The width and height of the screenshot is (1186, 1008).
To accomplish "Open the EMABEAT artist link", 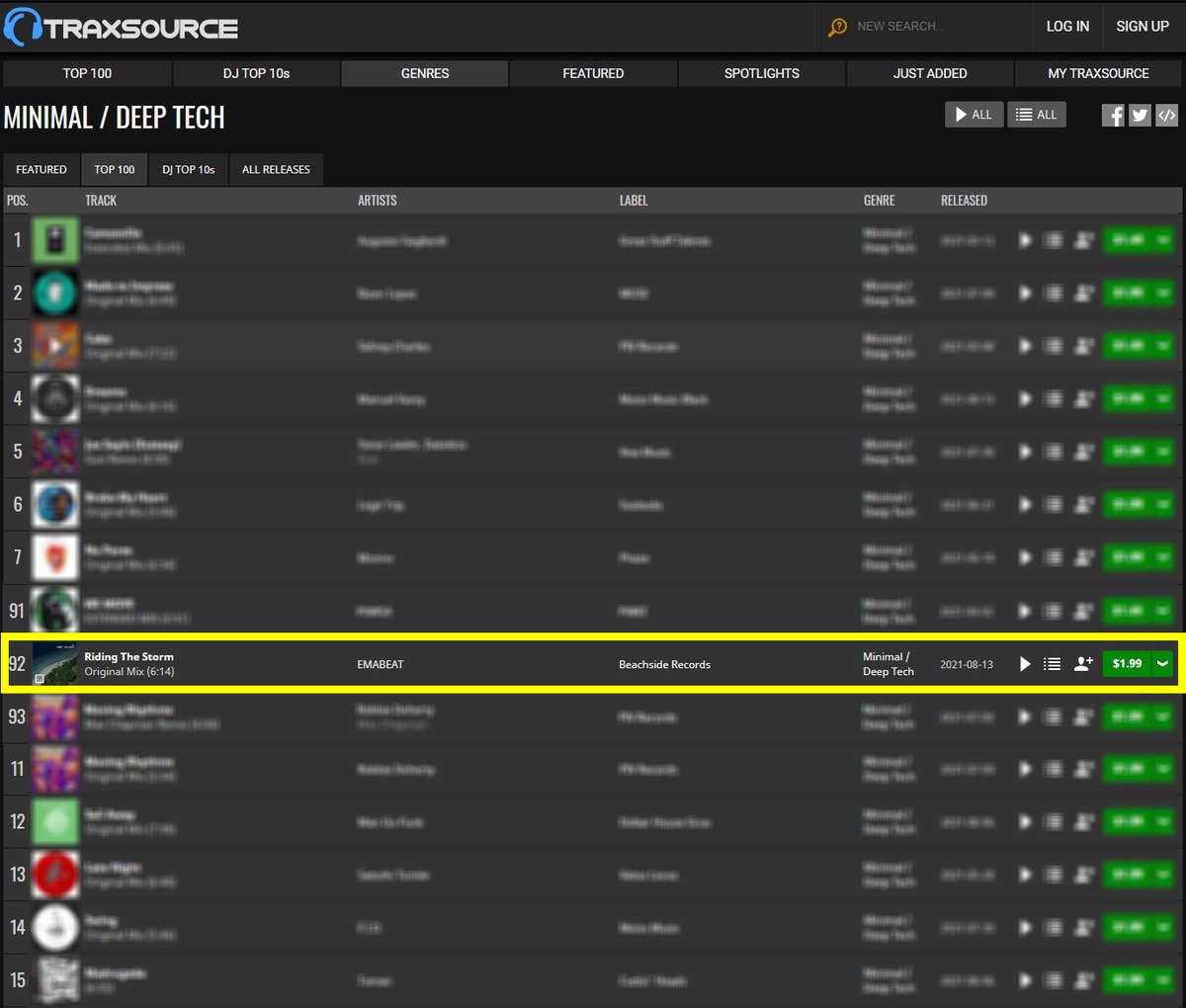I will click(381, 664).
